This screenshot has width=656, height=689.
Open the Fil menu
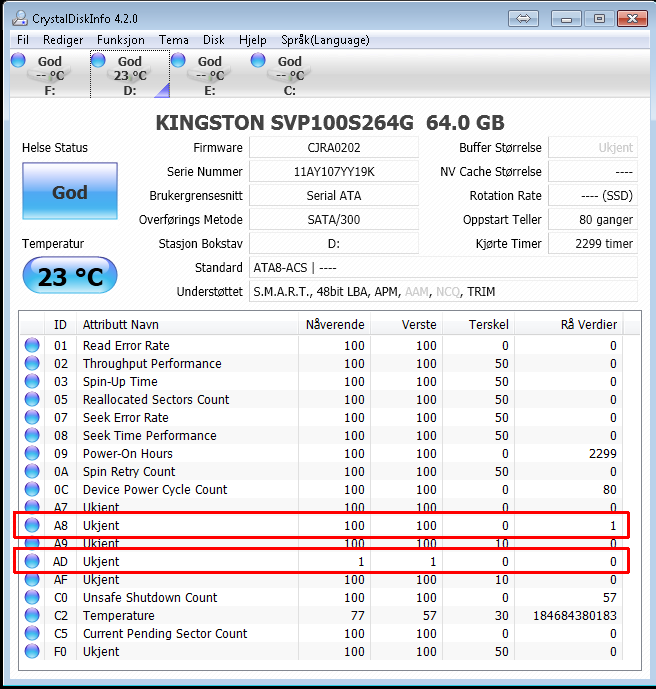23,40
